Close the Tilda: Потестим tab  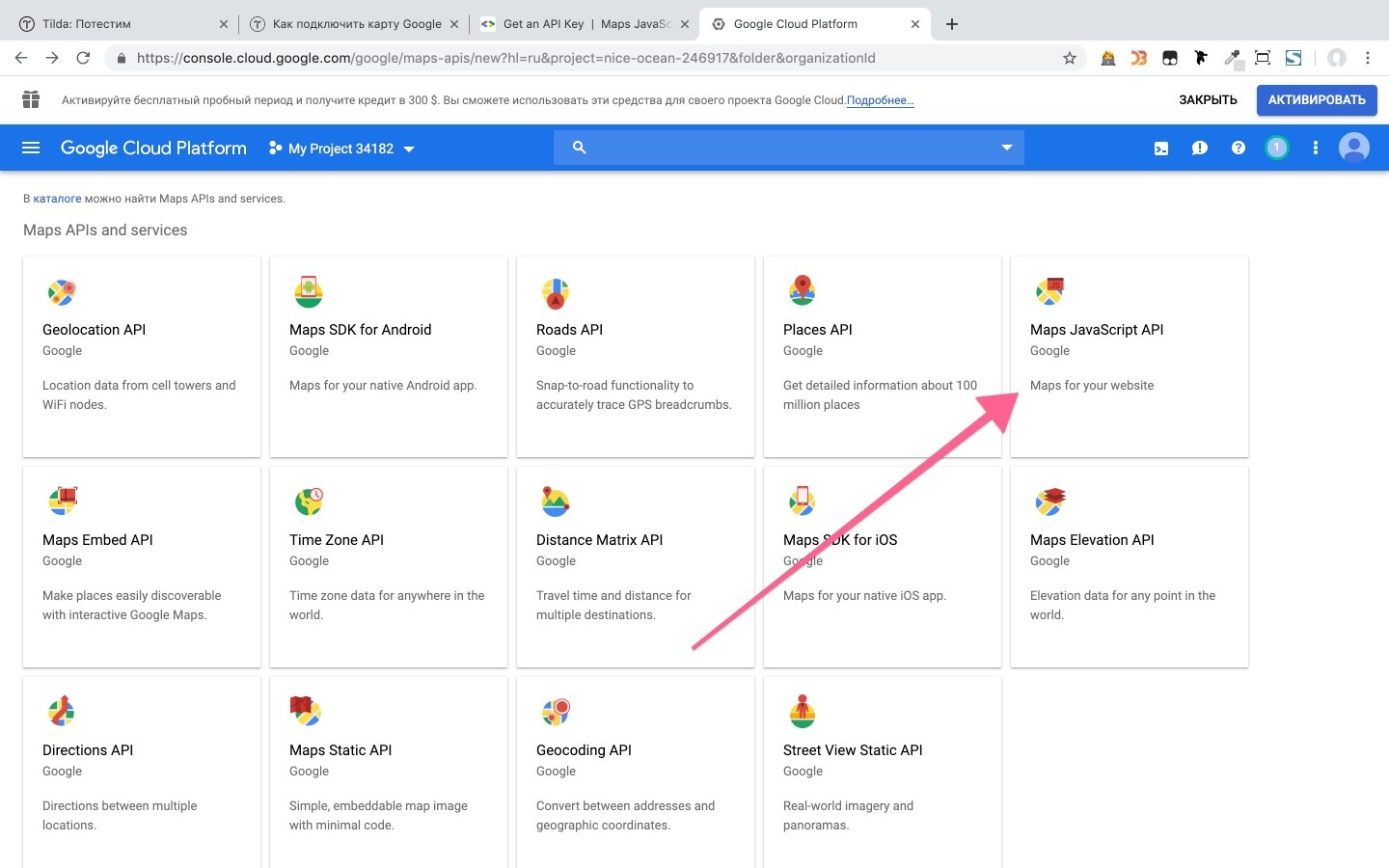[224, 24]
